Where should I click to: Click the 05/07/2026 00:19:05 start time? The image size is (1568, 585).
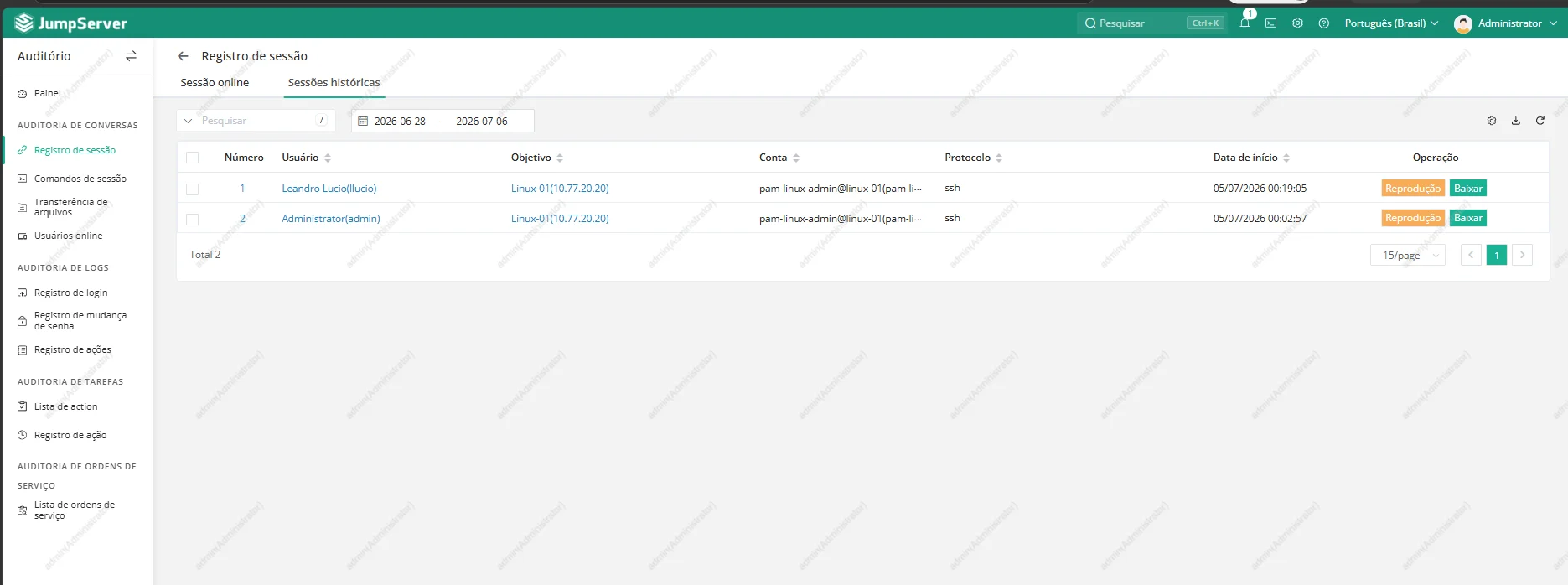pyautogui.click(x=1260, y=189)
